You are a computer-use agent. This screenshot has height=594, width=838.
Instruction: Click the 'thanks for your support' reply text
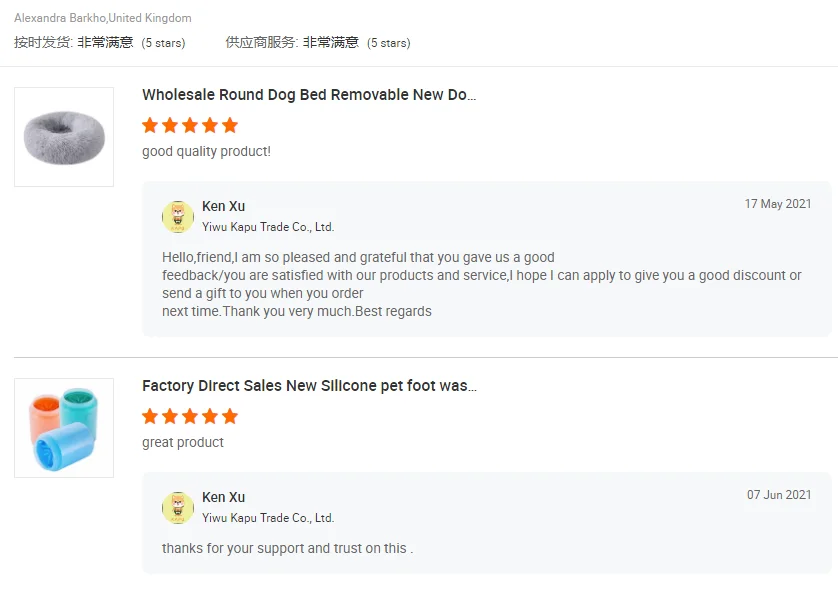[x=287, y=548]
